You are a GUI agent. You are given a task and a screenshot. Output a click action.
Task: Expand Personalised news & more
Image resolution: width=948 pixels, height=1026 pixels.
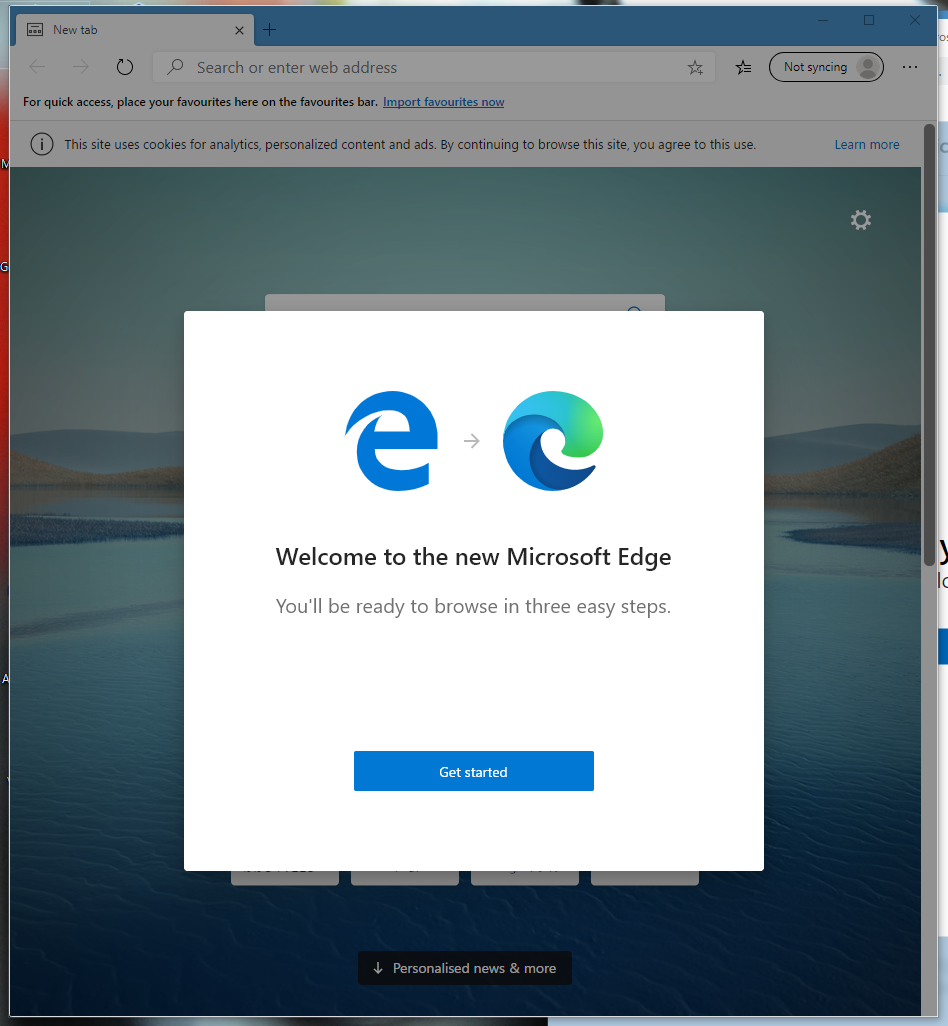pyautogui.click(x=465, y=968)
